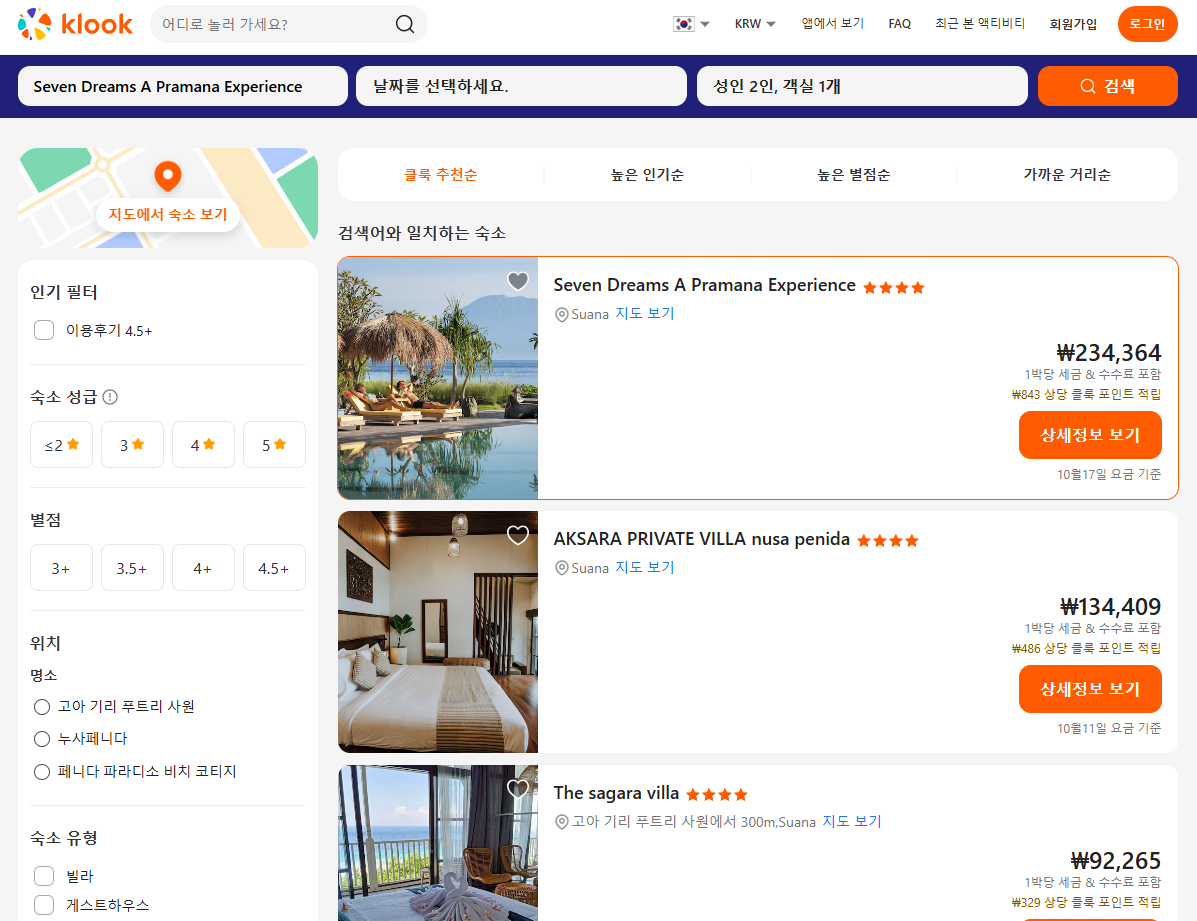The image size is (1197, 921).
Task: Favorite The sagara villa heart icon
Action: click(518, 789)
